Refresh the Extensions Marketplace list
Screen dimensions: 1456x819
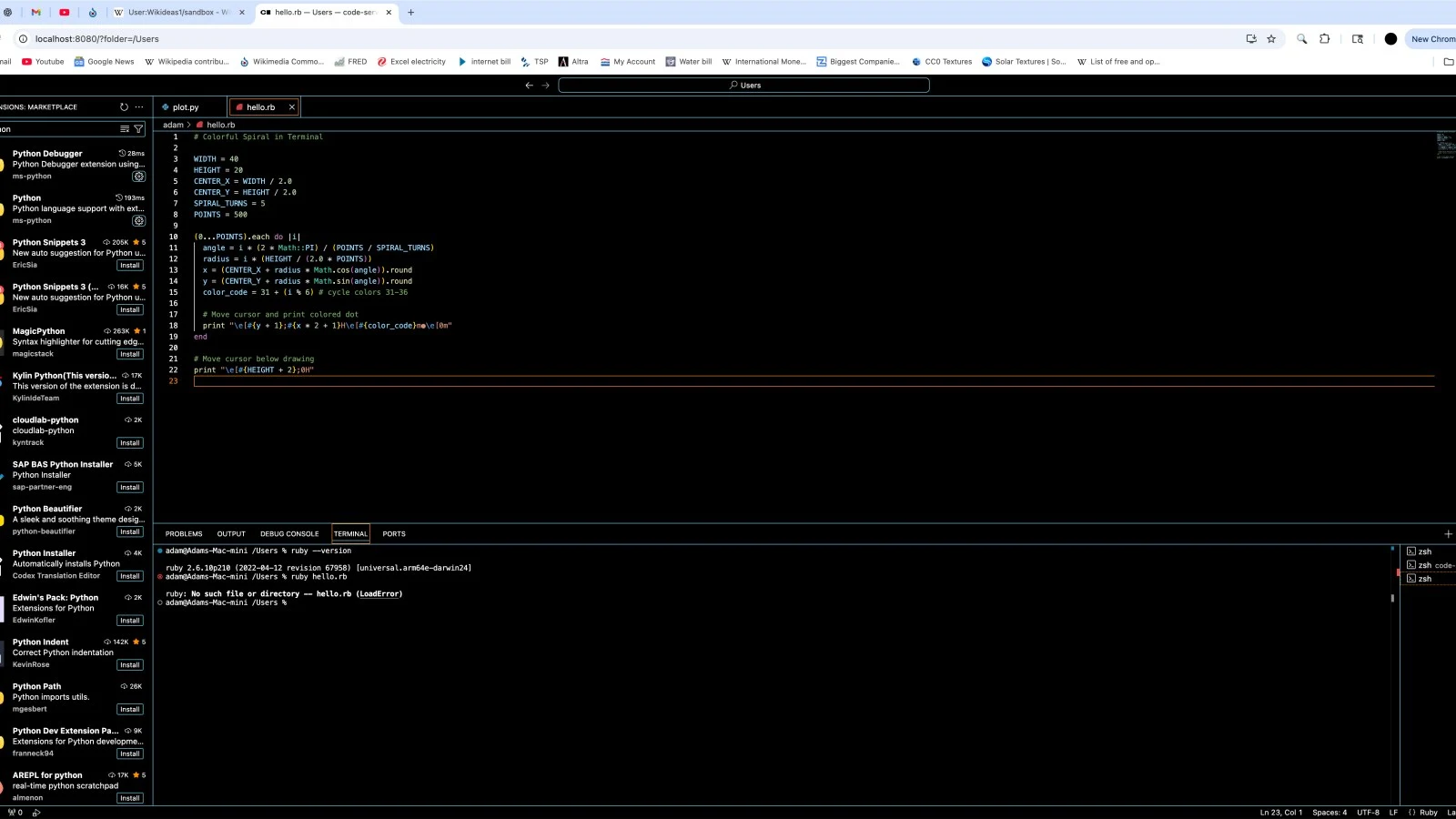(x=124, y=106)
